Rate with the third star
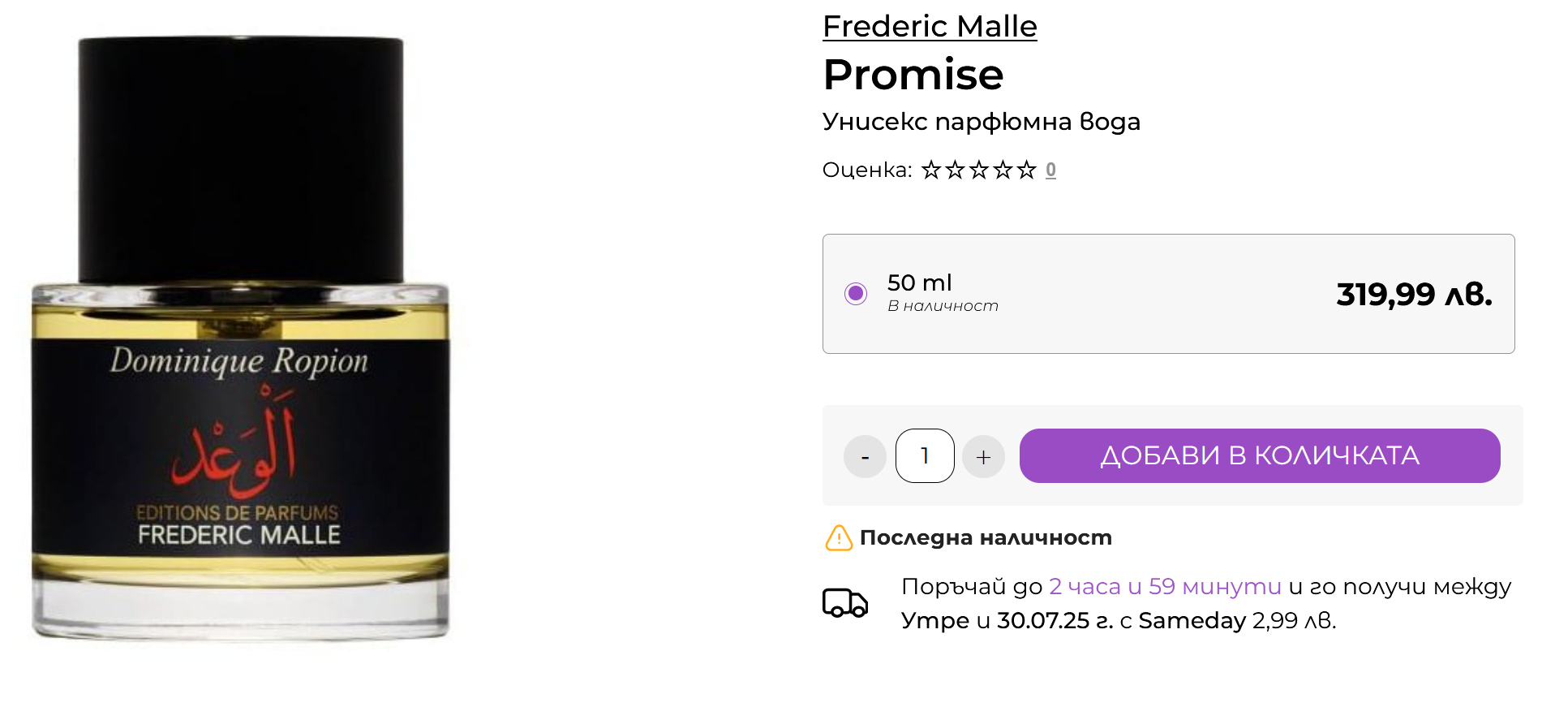This screenshot has width=1568, height=720. pos(979,170)
